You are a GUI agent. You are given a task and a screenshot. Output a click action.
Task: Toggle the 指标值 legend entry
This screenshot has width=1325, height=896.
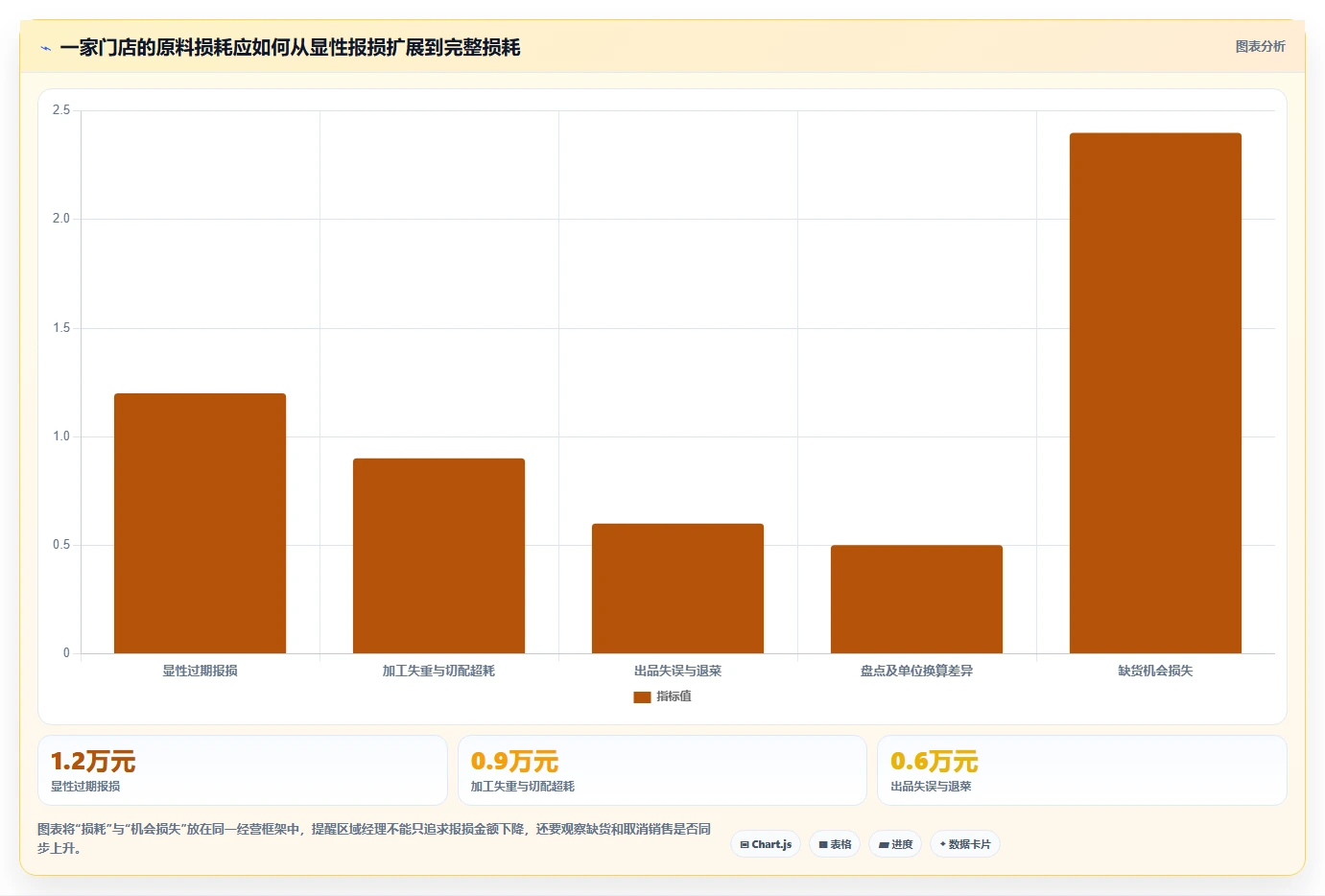coord(662,696)
